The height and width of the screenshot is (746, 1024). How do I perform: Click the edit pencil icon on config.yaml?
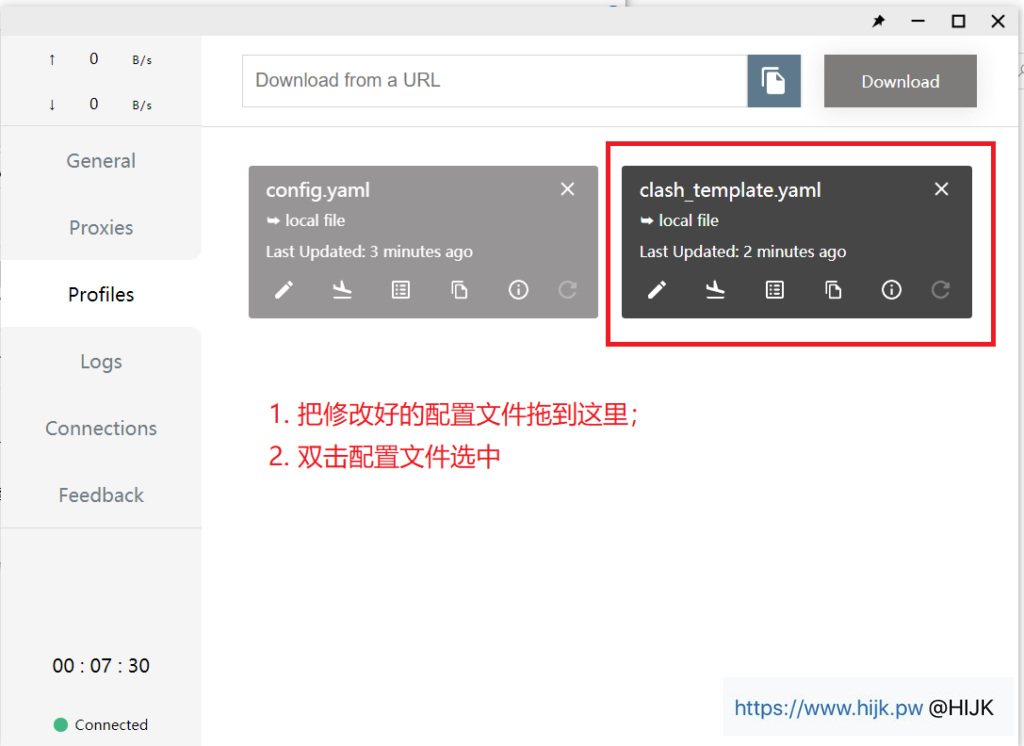tap(284, 290)
